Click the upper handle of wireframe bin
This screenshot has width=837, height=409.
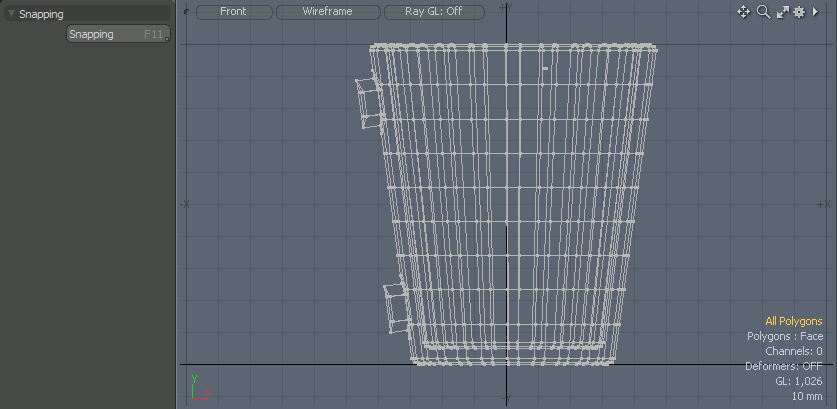tap(368, 102)
